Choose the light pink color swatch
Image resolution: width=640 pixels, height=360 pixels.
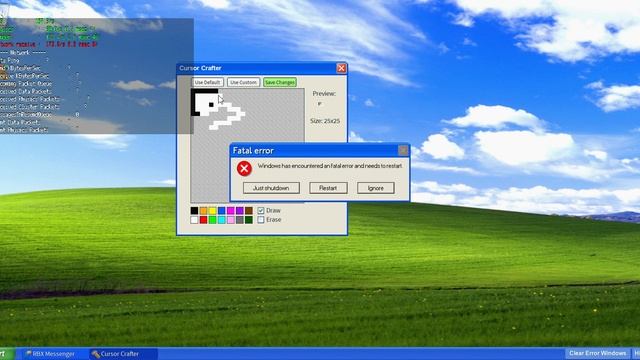[231, 220]
